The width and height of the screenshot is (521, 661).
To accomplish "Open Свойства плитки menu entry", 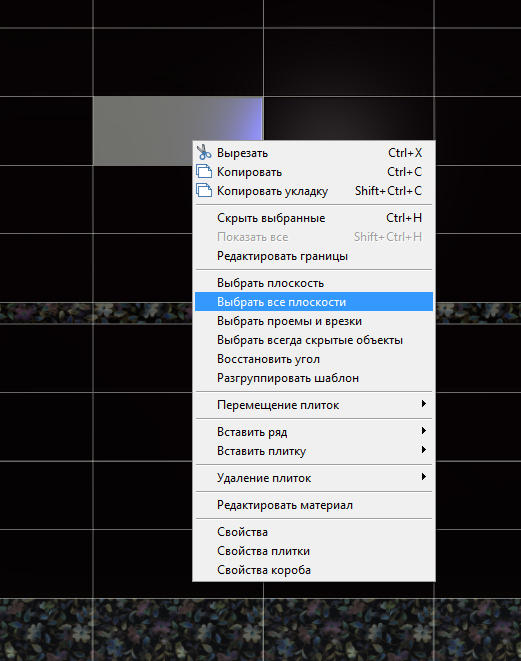I will click(314, 551).
